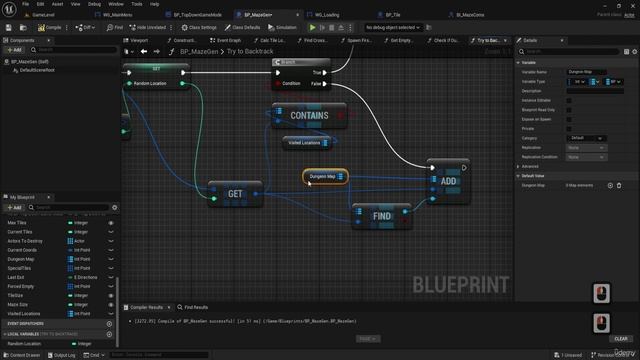The image size is (640, 360).
Task: Click the Stop playback button
Action: [331, 27]
